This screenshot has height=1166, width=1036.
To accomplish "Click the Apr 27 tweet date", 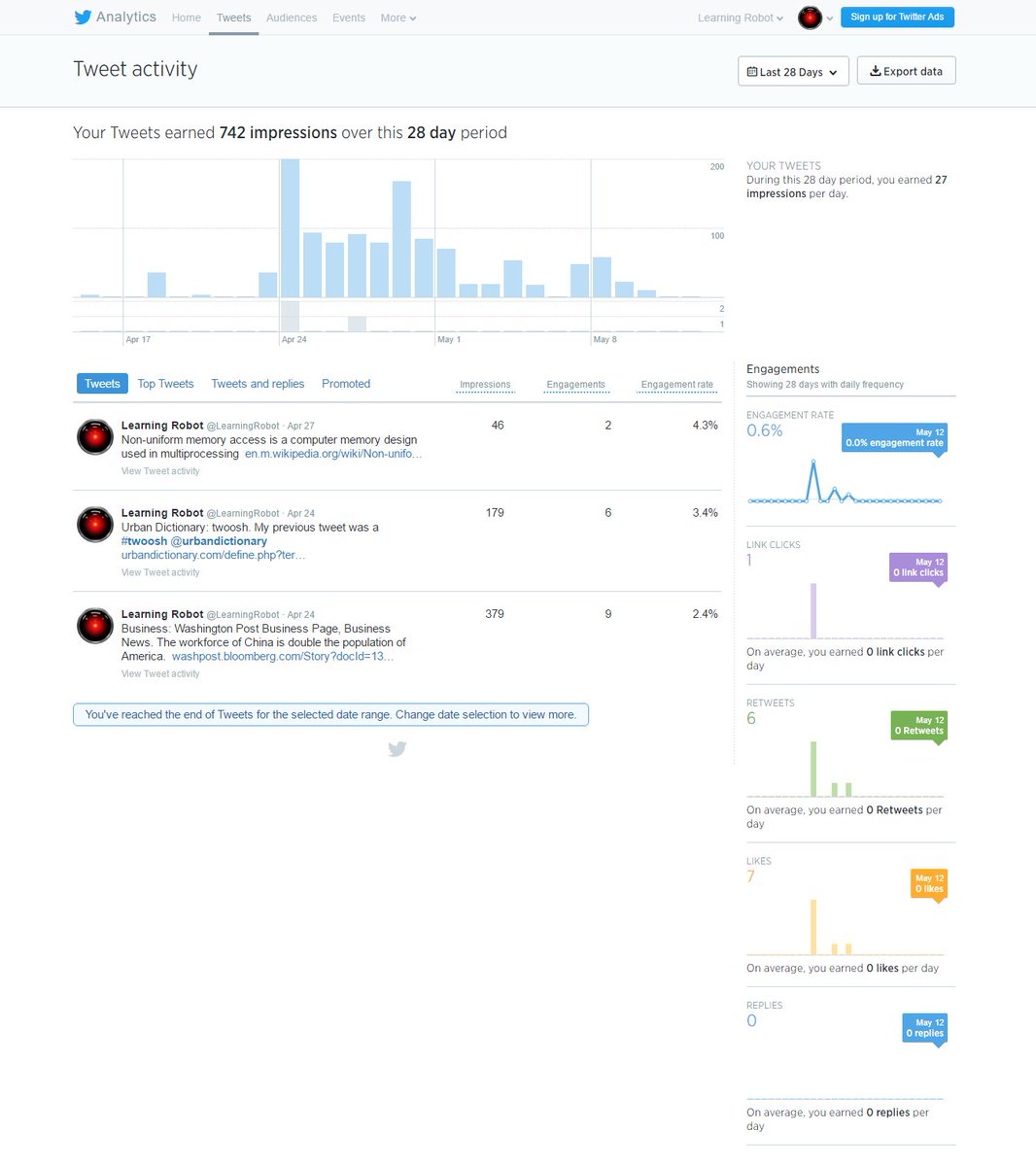I will pos(300,426).
